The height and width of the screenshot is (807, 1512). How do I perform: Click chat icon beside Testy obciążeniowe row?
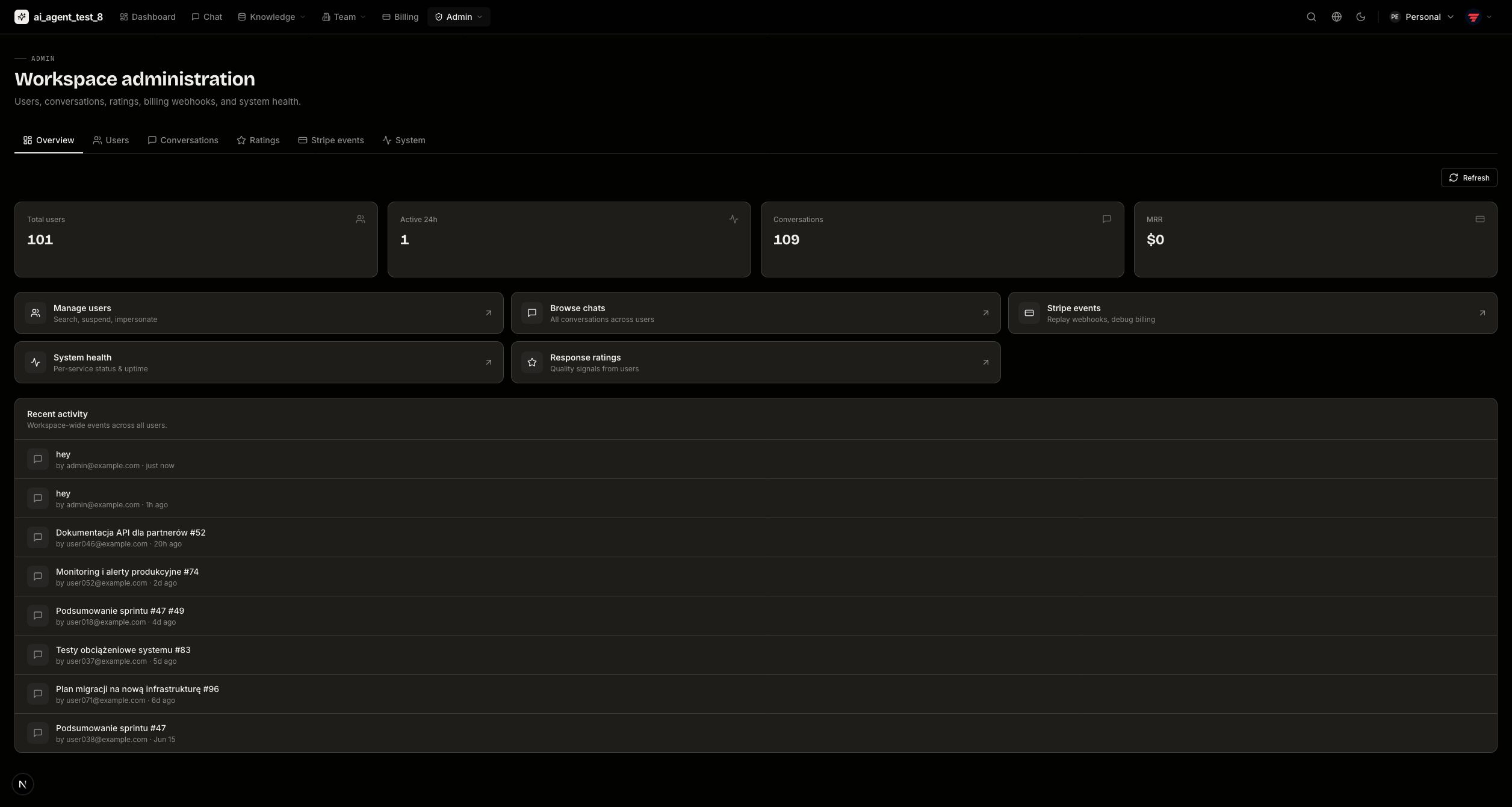[38, 655]
